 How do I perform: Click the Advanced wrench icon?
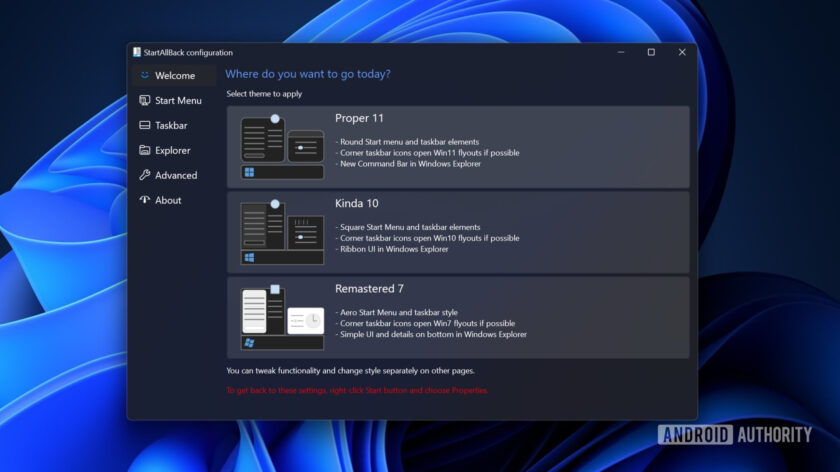145,176
